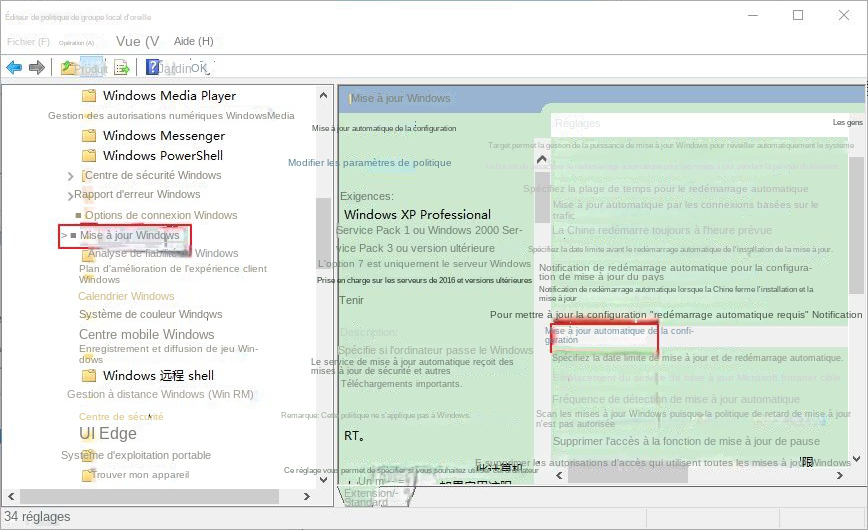Screen dimensions: 868x530
Task: Select 'La Chine redémarre toujours à l'heure prévue'
Action: point(662,230)
